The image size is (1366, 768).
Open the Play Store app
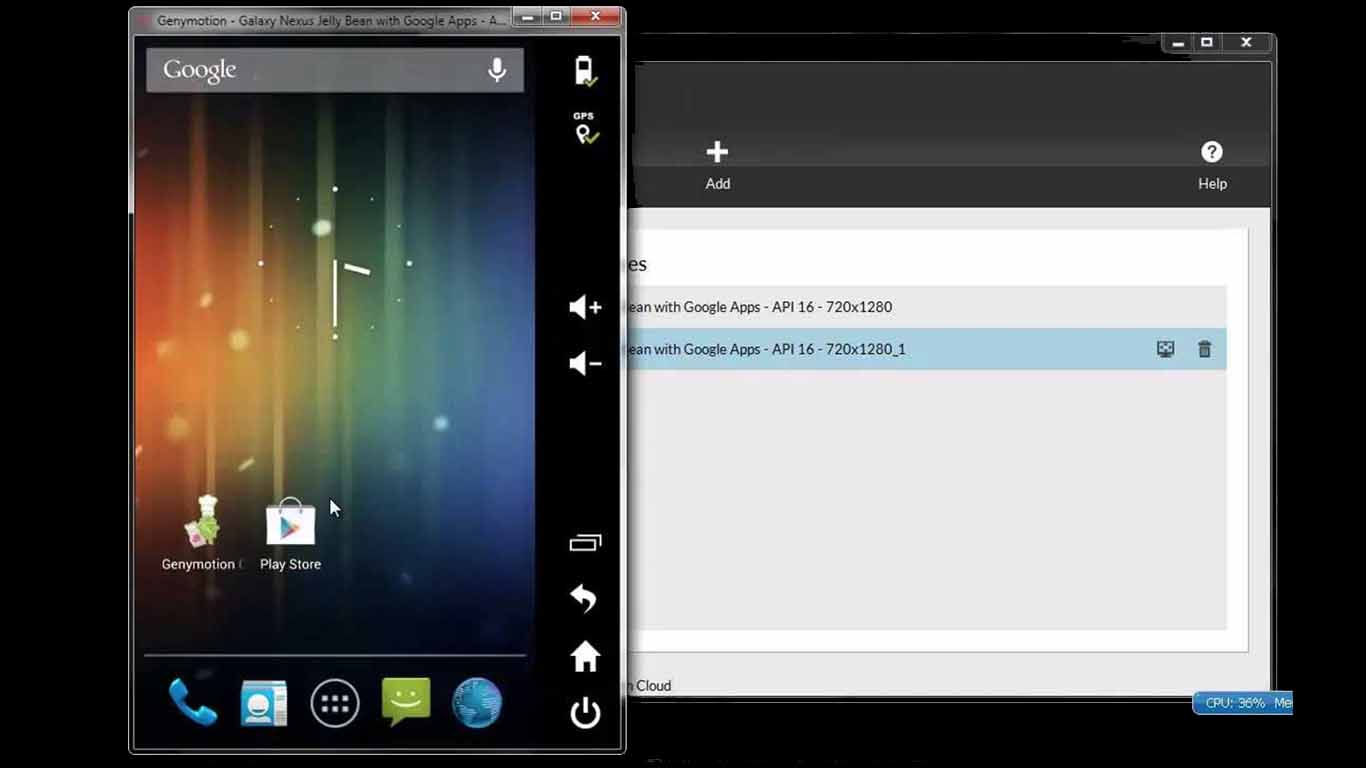click(290, 534)
